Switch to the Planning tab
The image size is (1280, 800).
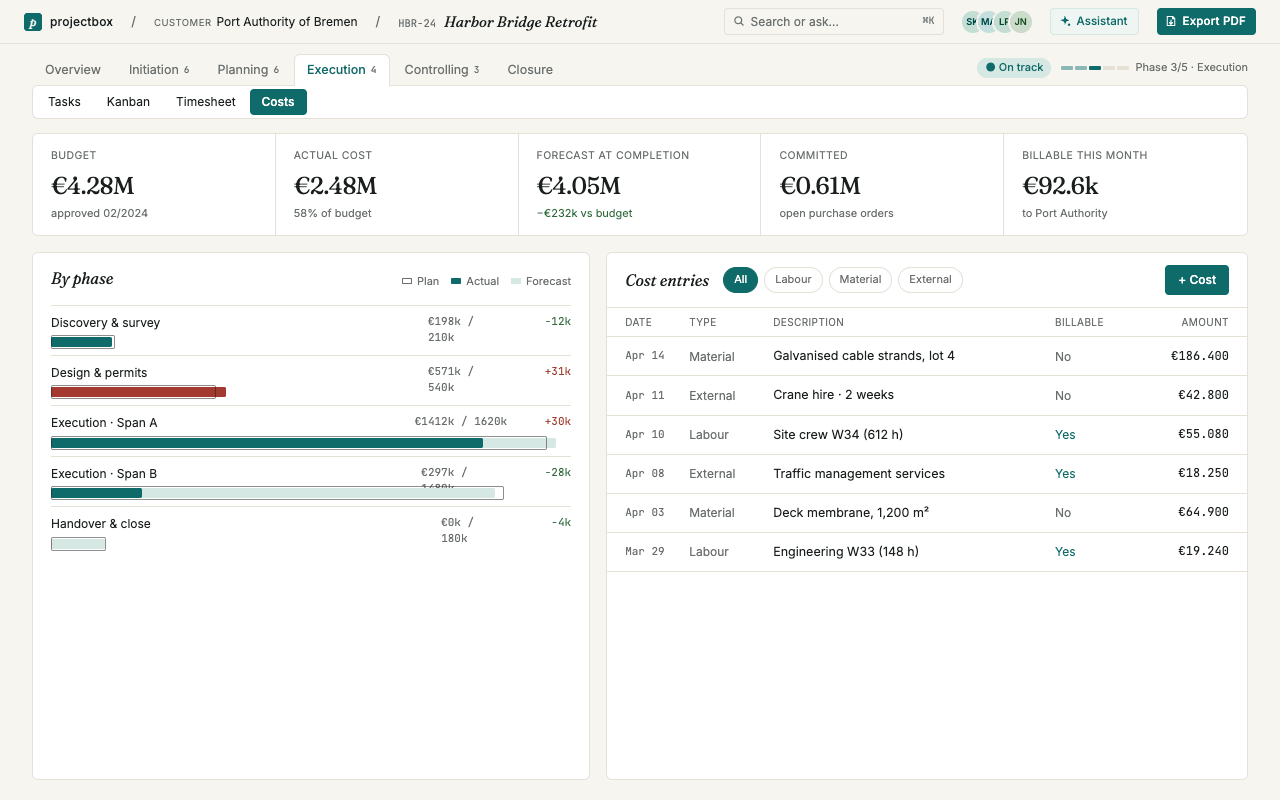[248, 70]
